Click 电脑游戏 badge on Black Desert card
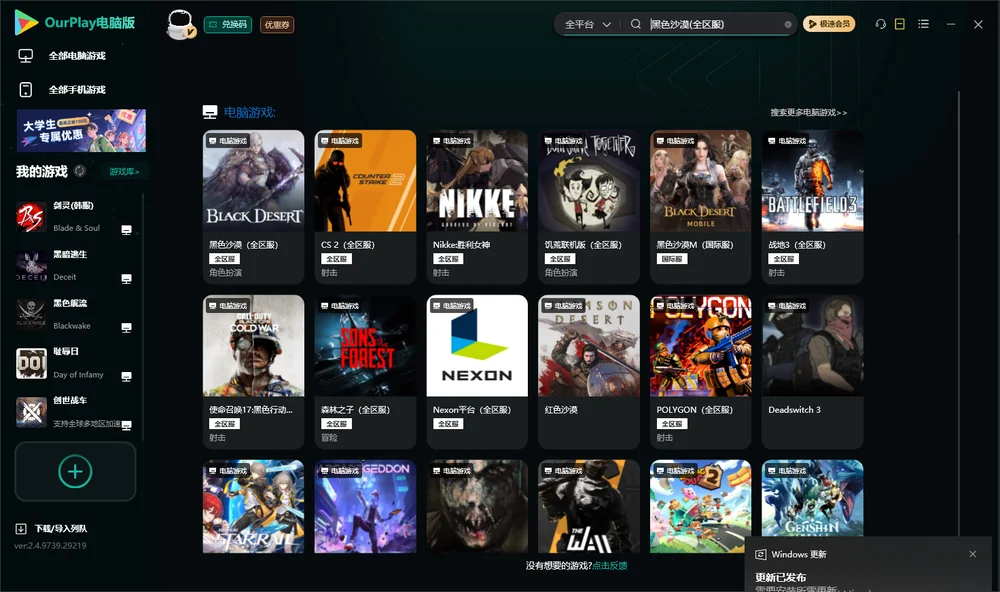This screenshot has width=1000, height=592. click(228, 141)
